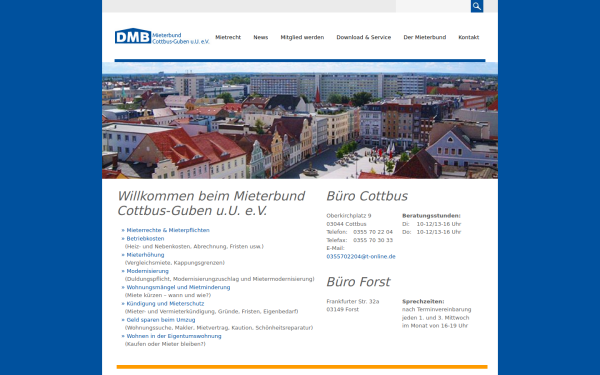Open the Der Mieterbund menu
Viewport: 600px width, 375px height.
(x=425, y=37)
